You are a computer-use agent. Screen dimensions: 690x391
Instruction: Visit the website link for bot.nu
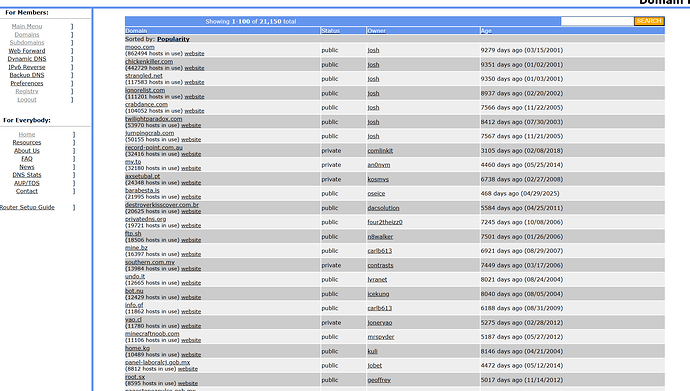coord(191,297)
